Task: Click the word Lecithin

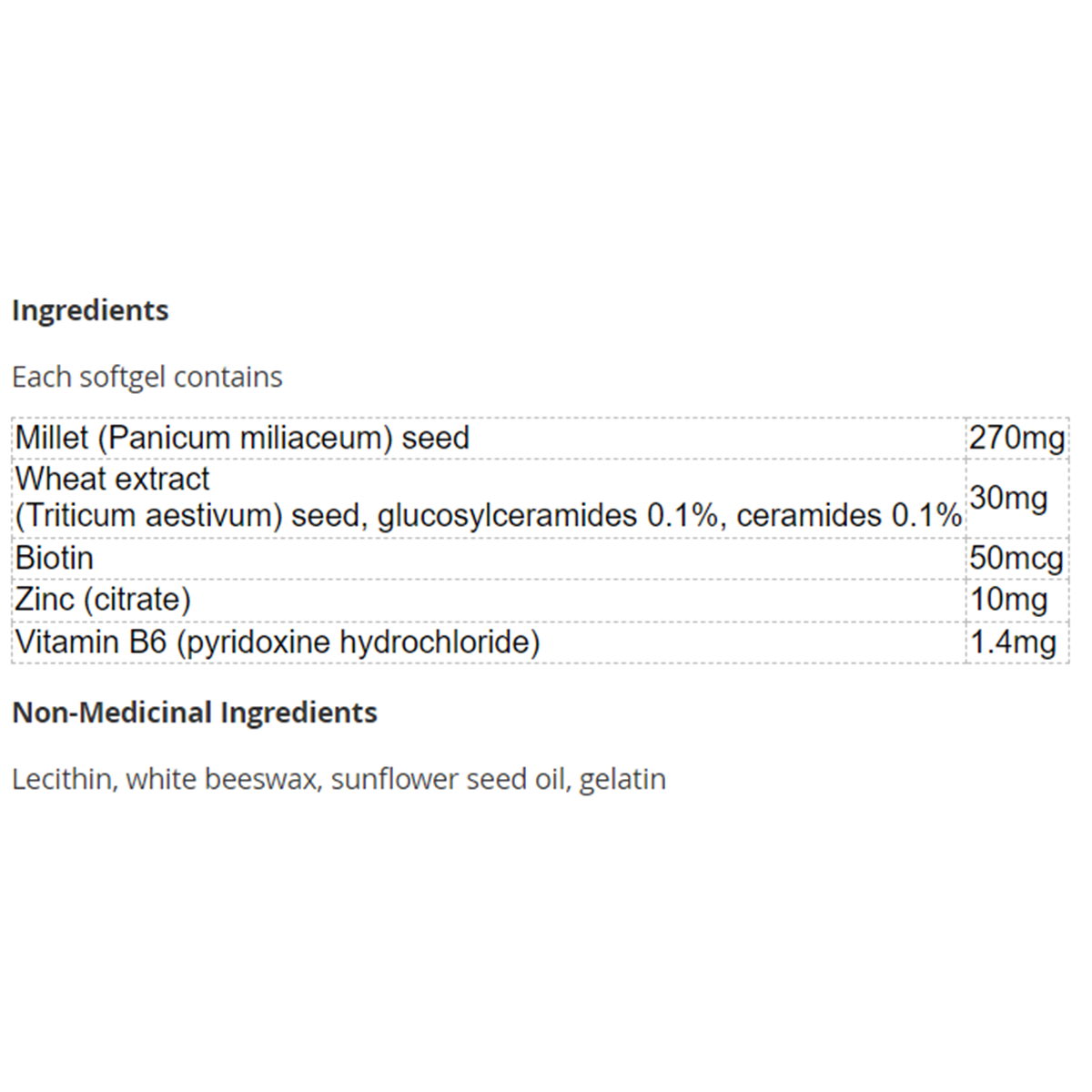Action: point(62,779)
